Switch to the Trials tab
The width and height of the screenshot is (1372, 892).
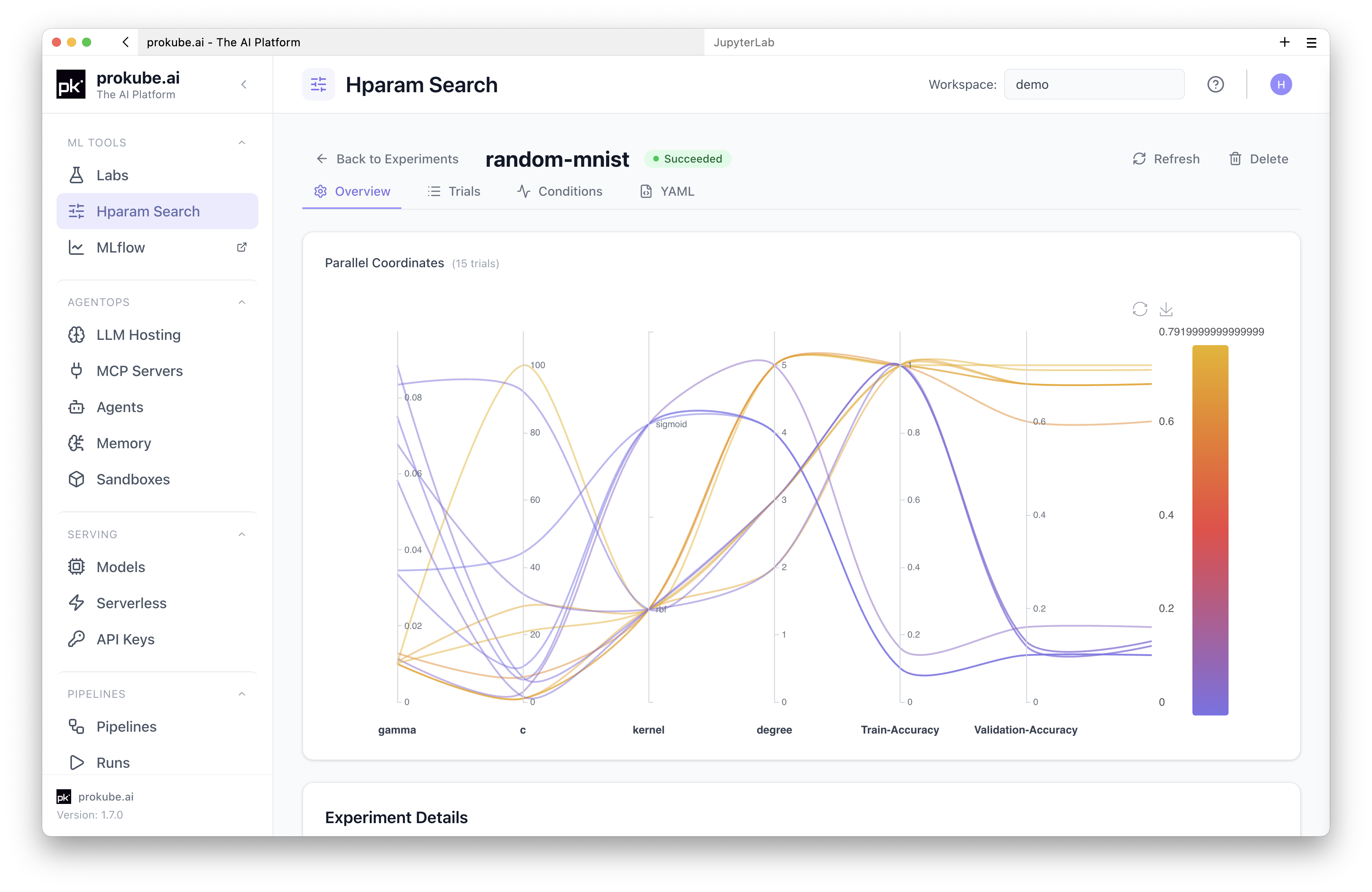coord(454,191)
